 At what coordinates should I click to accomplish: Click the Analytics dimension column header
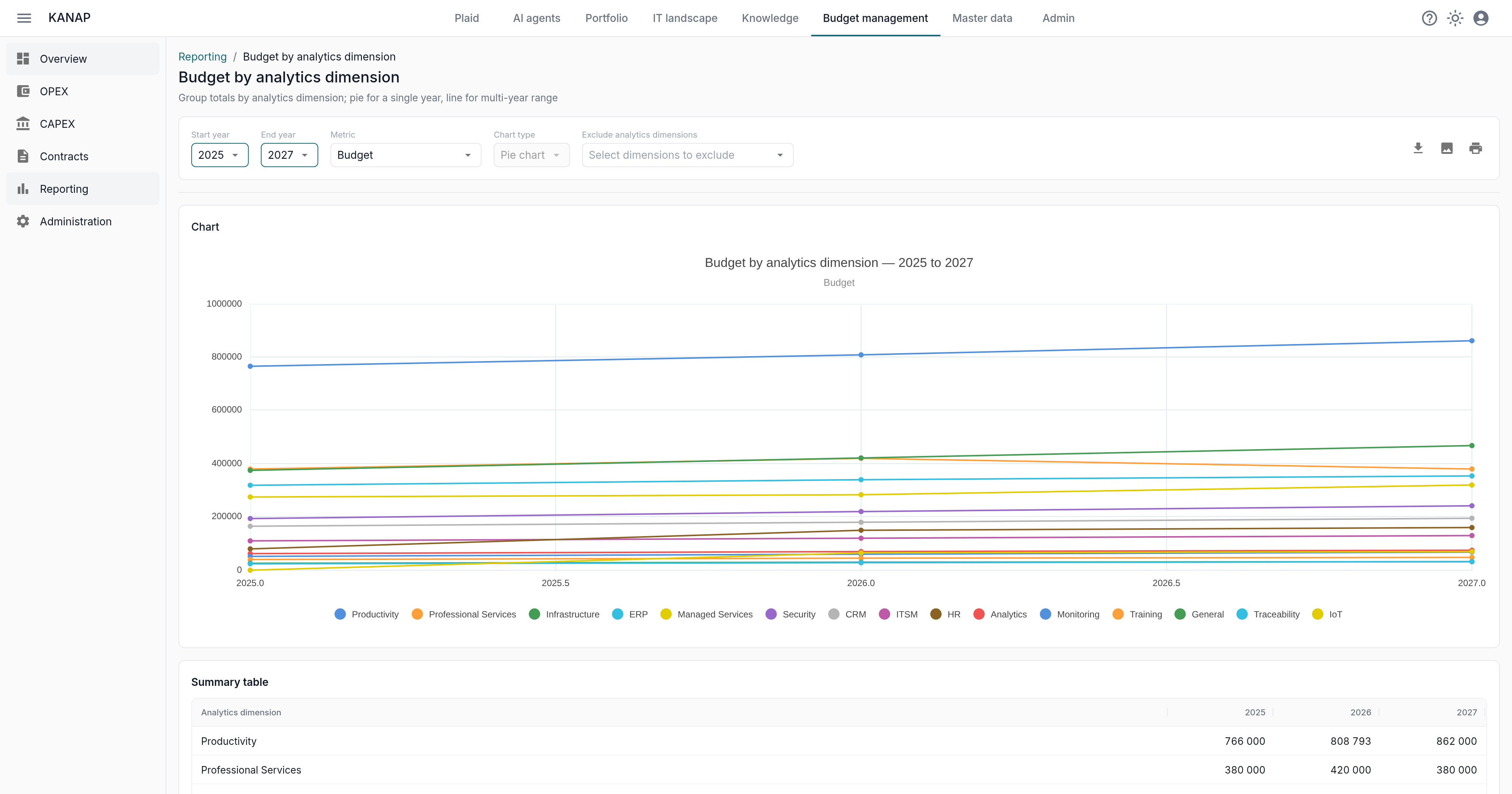(241, 712)
